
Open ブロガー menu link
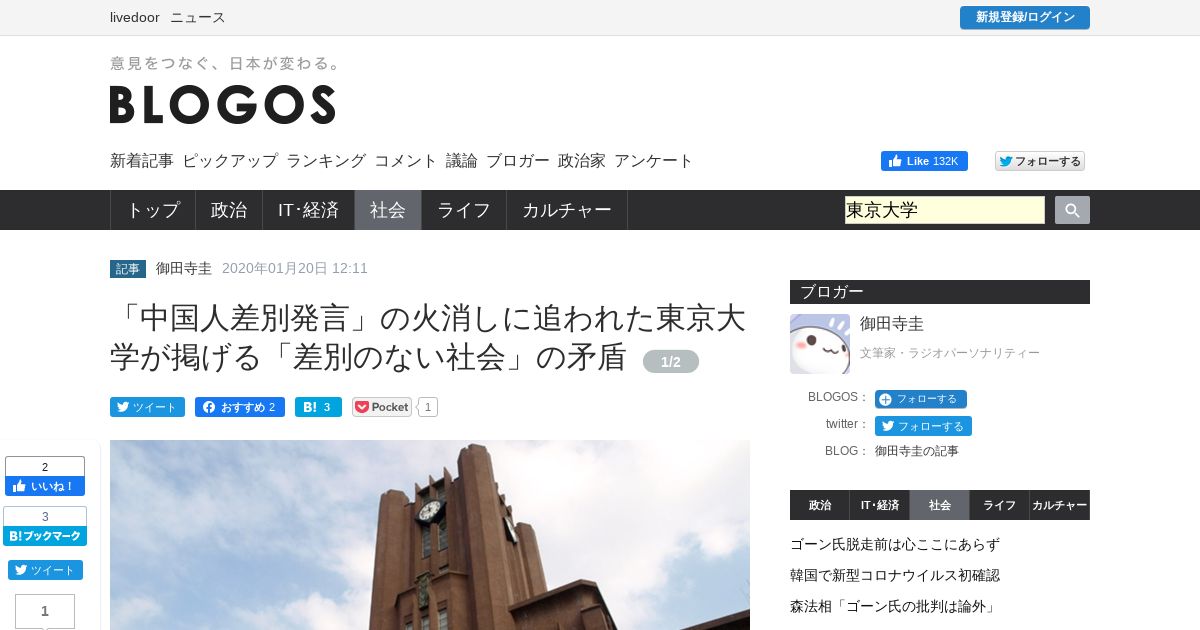click(518, 160)
